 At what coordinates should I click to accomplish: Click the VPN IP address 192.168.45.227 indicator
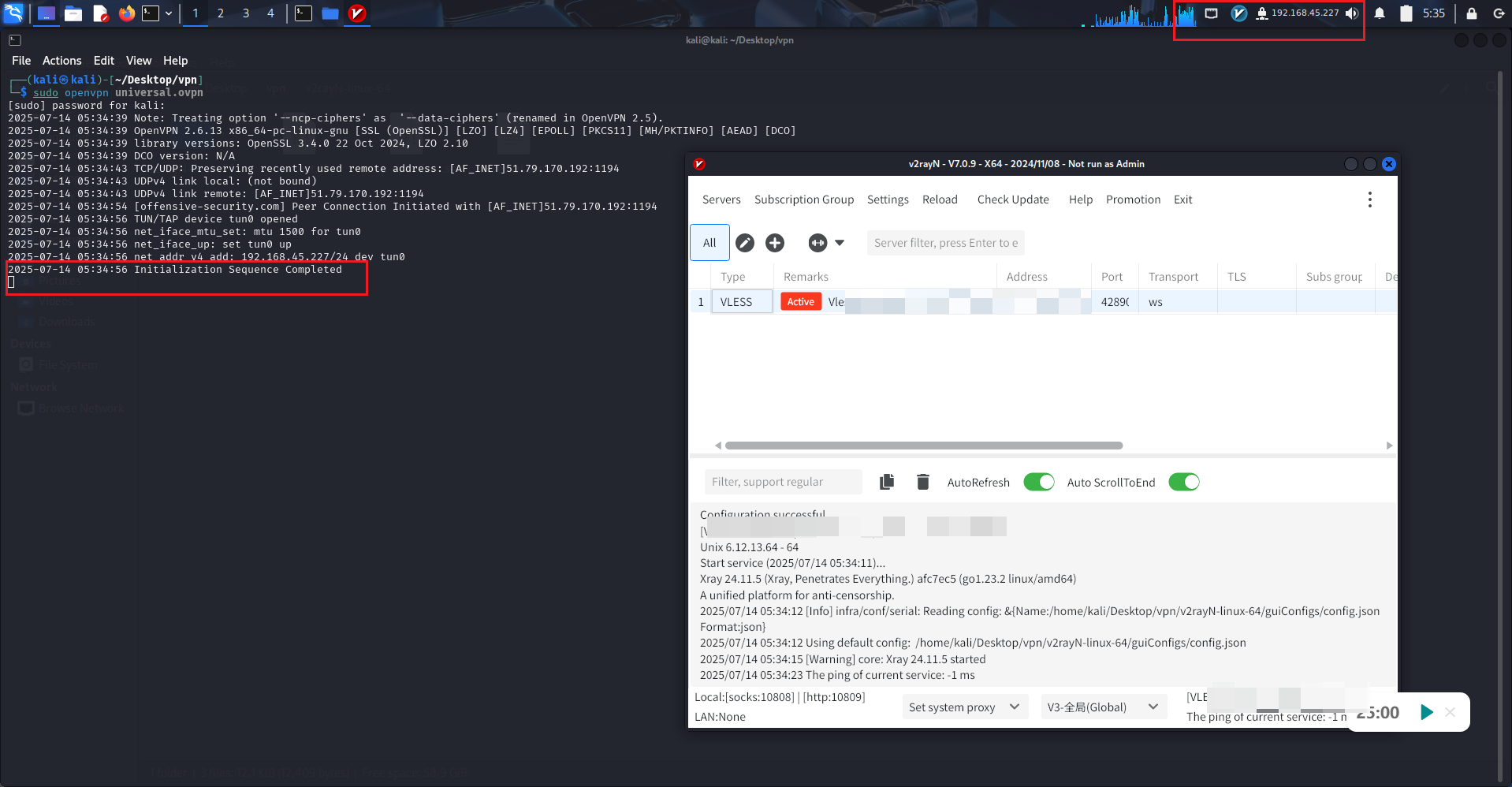pos(1305,13)
